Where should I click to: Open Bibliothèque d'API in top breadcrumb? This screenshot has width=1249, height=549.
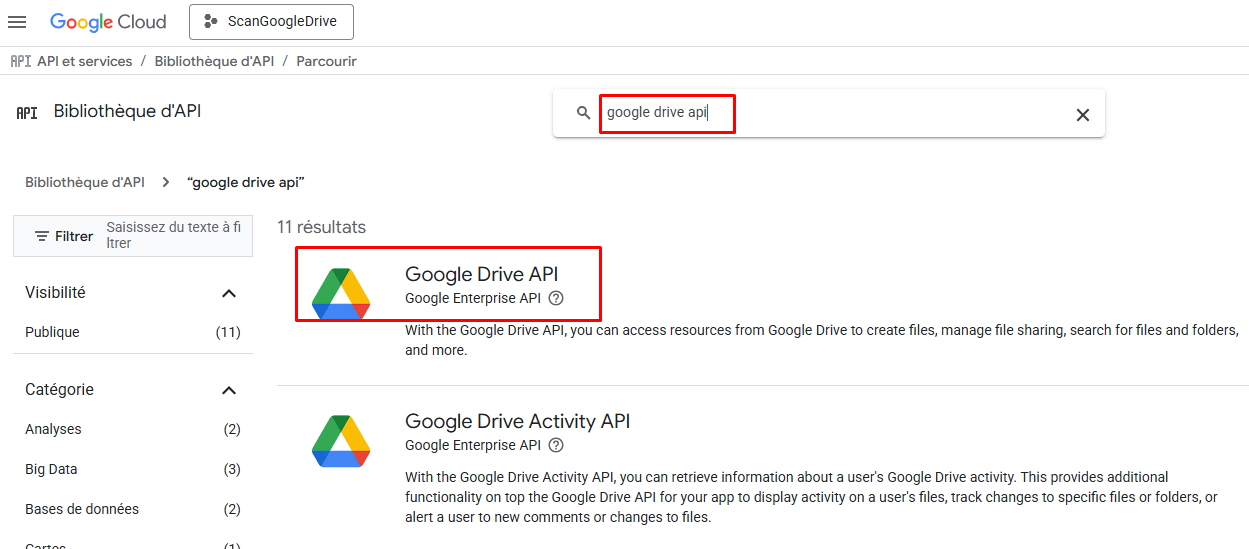[x=214, y=61]
